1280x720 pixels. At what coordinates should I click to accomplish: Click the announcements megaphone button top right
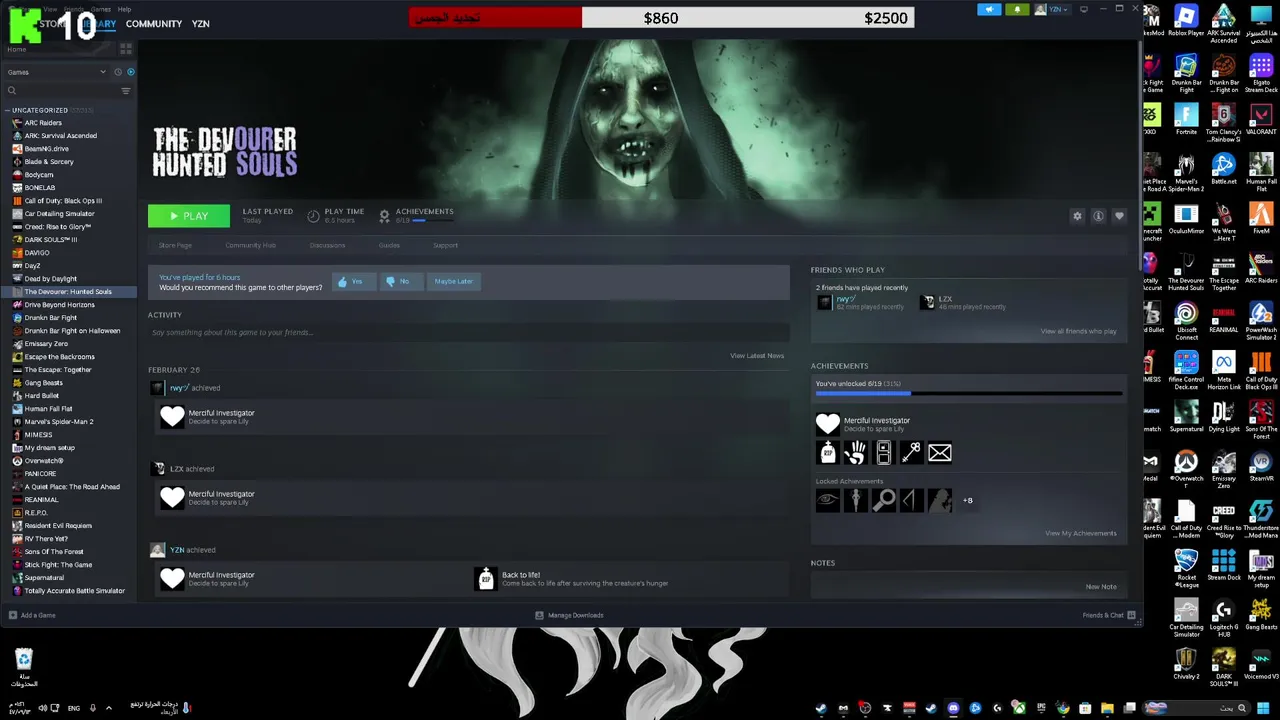point(989,9)
